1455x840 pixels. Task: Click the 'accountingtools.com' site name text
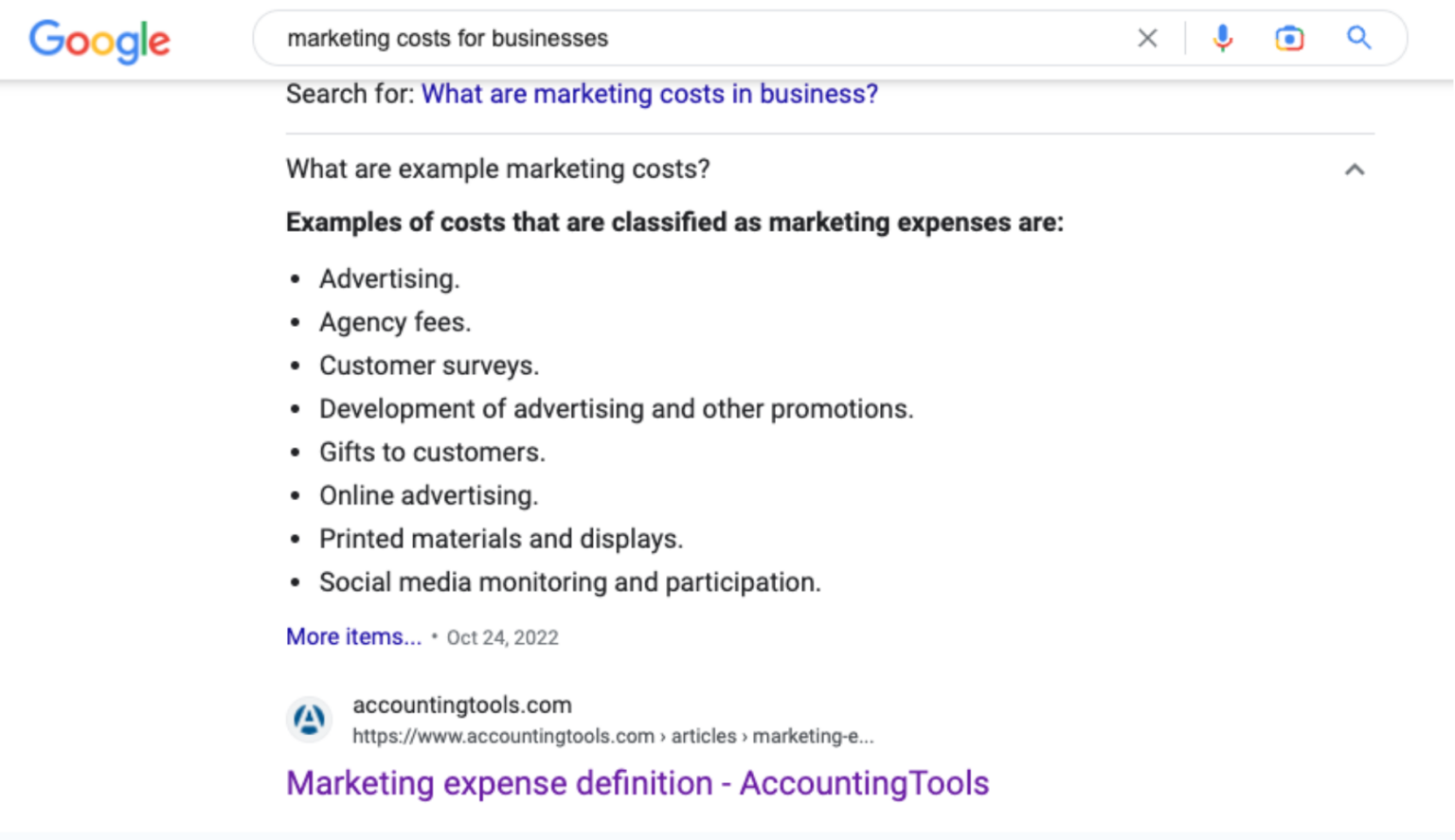462,705
